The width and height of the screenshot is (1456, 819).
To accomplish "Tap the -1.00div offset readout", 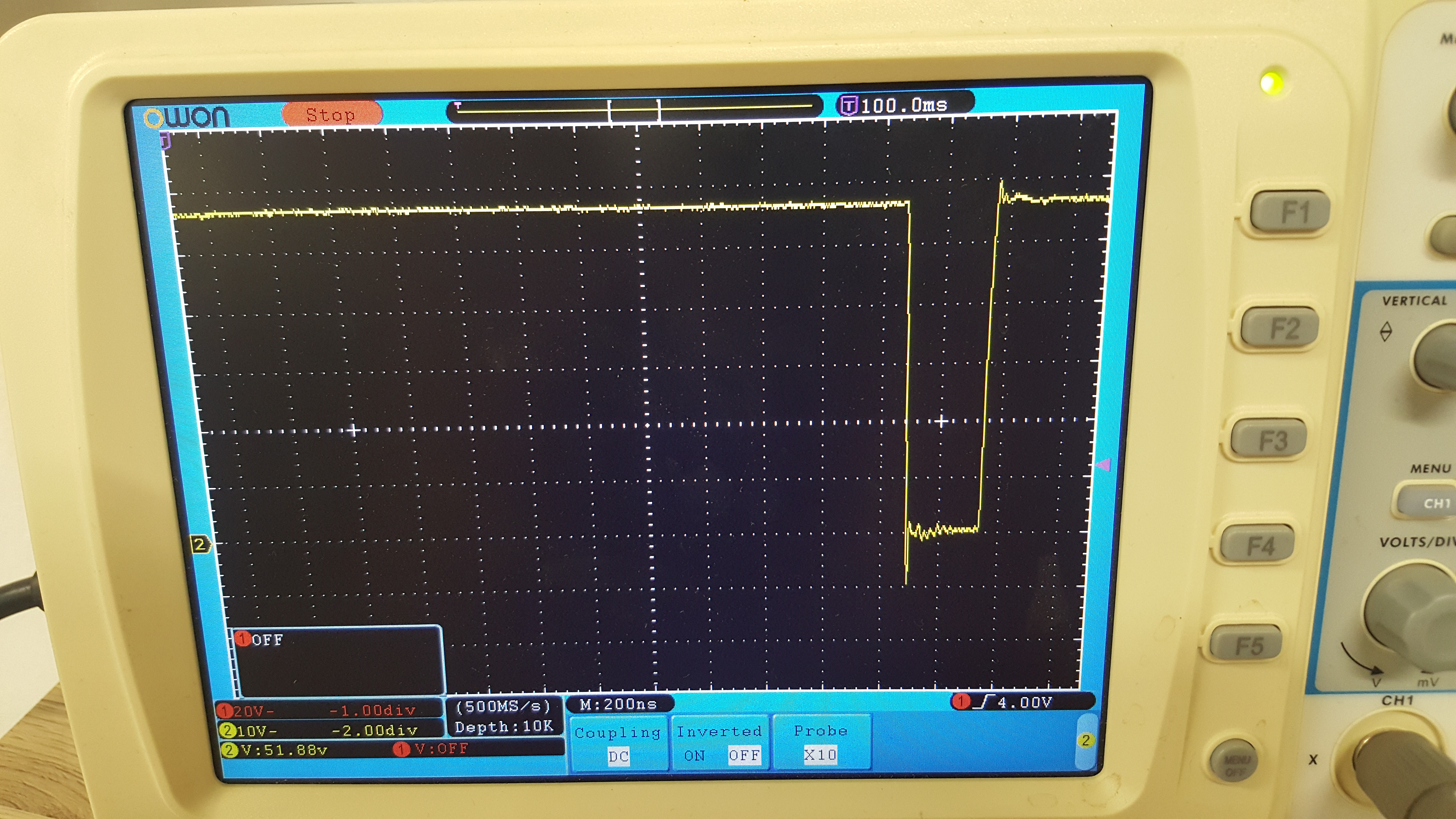I will click(x=373, y=710).
